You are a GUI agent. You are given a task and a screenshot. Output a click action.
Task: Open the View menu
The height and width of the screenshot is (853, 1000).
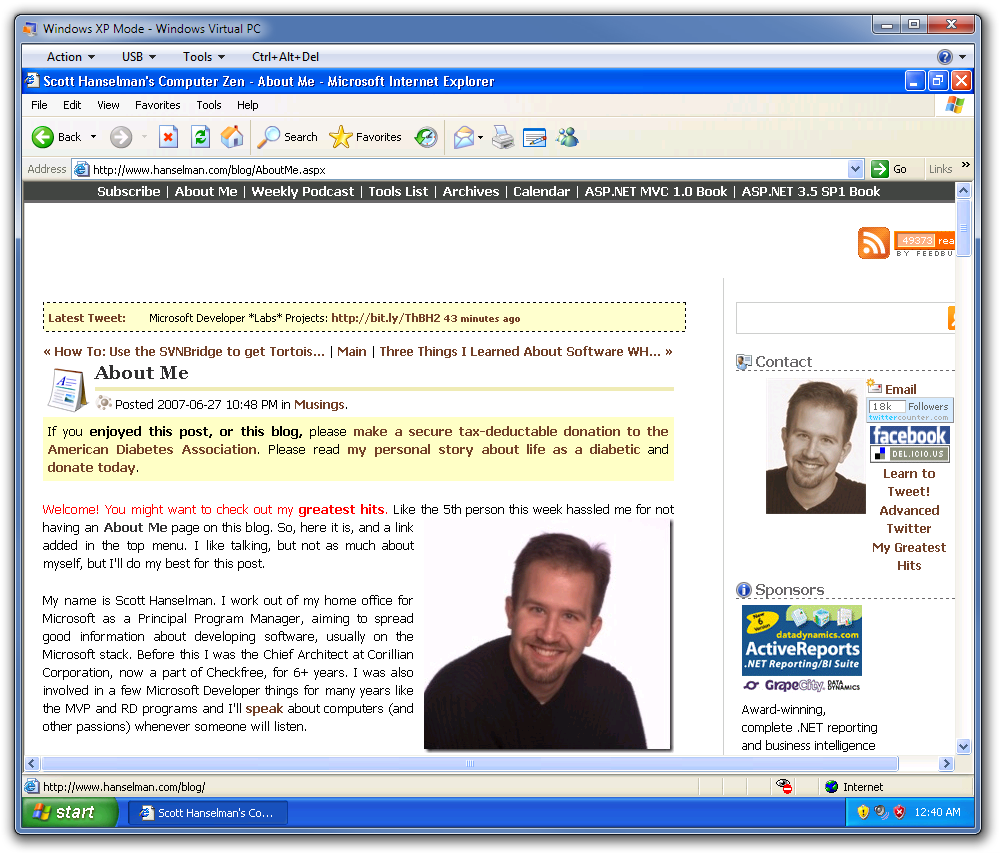pos(108,105)
